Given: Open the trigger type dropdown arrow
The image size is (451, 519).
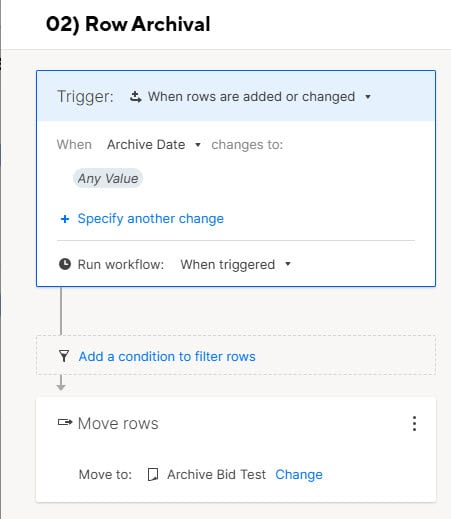Looking at the screenshot, I should point(368,97).
